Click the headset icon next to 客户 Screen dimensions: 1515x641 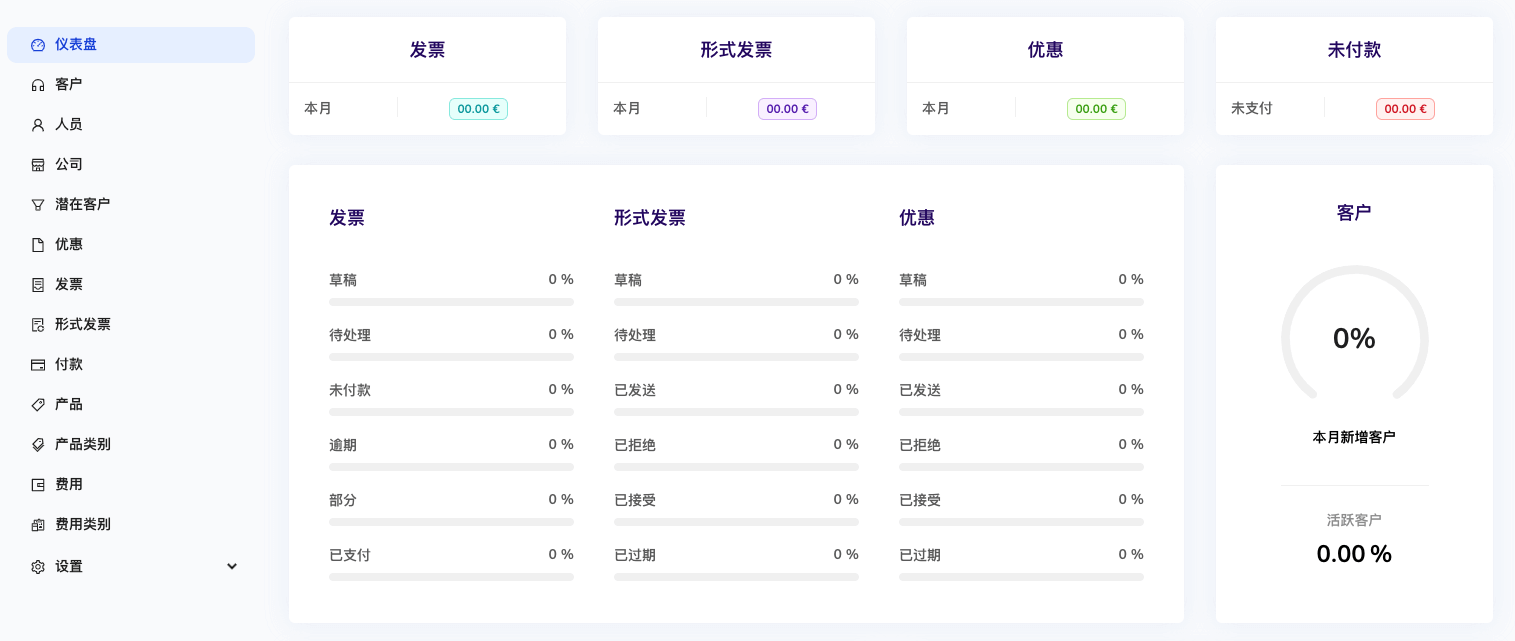tap(38, 85)
